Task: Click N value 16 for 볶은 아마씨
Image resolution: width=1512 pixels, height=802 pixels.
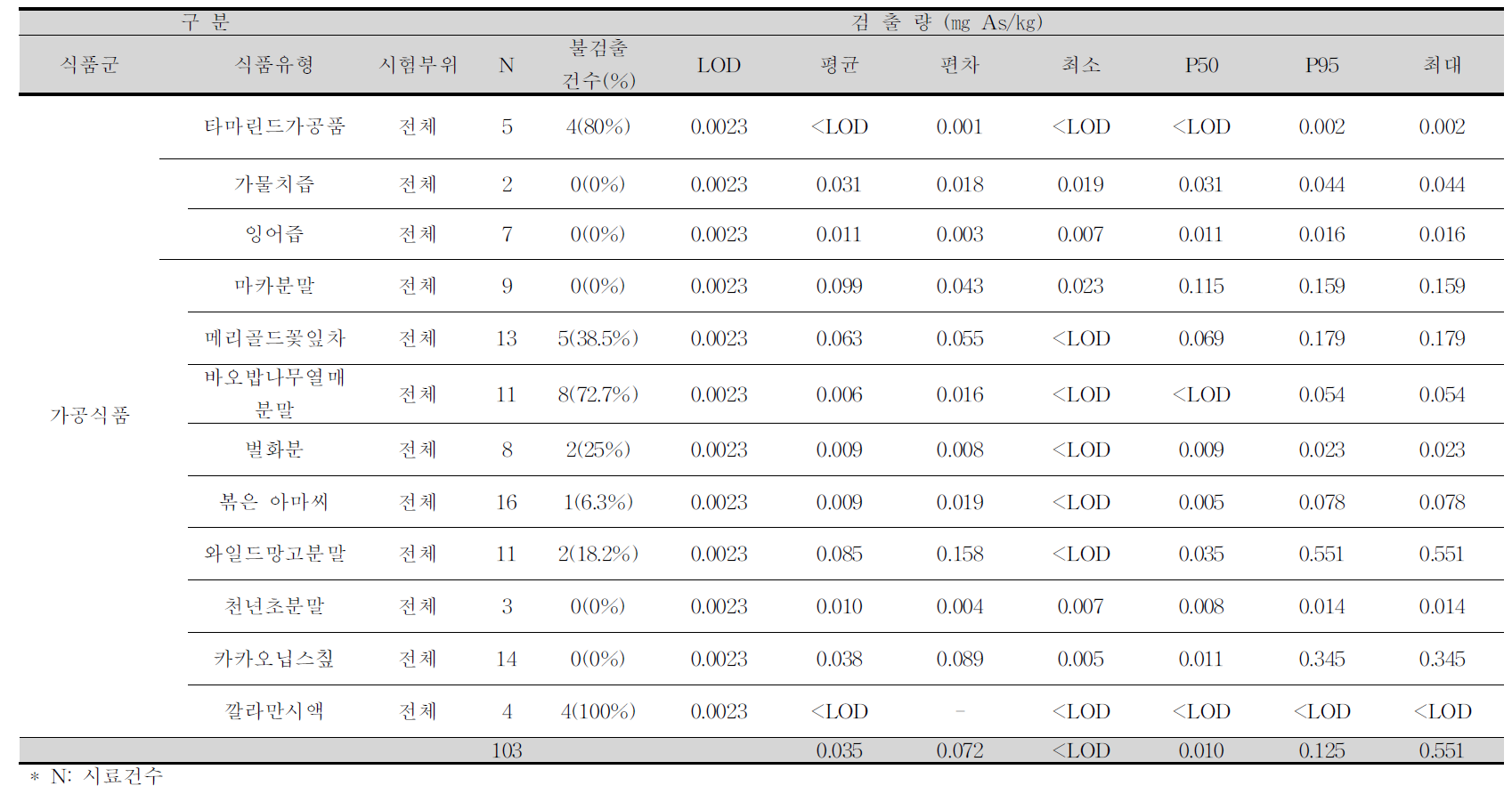Action: 507,502
